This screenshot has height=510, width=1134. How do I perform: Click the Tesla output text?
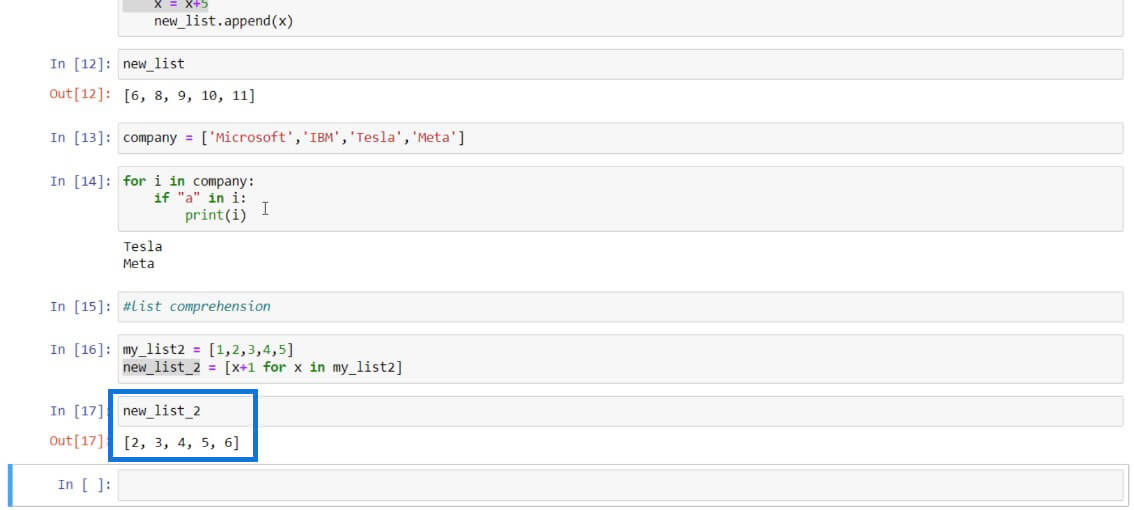click(142, 247)
